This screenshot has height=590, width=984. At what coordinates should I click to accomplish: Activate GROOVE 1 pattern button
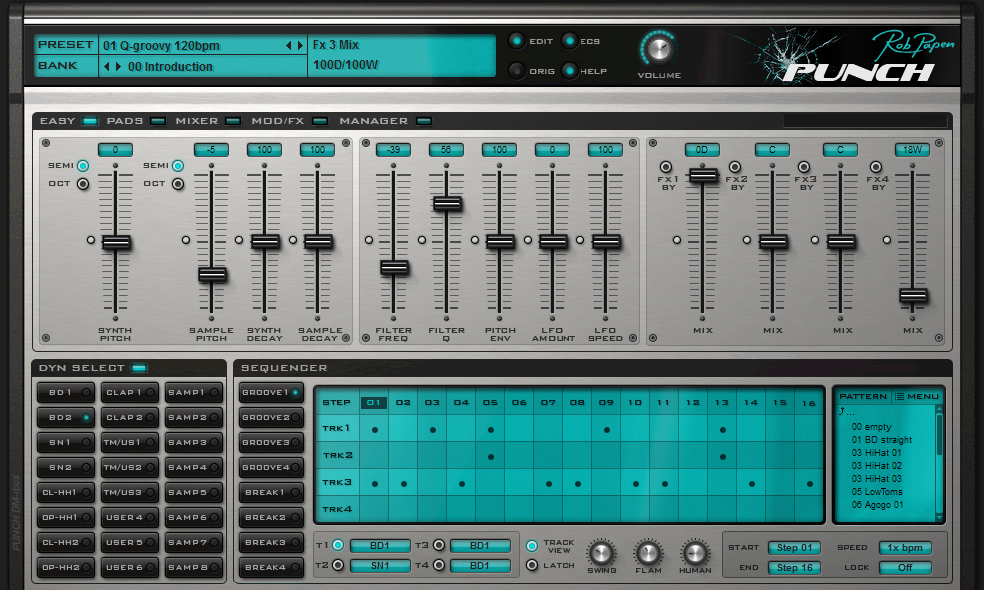click(271, 392)
